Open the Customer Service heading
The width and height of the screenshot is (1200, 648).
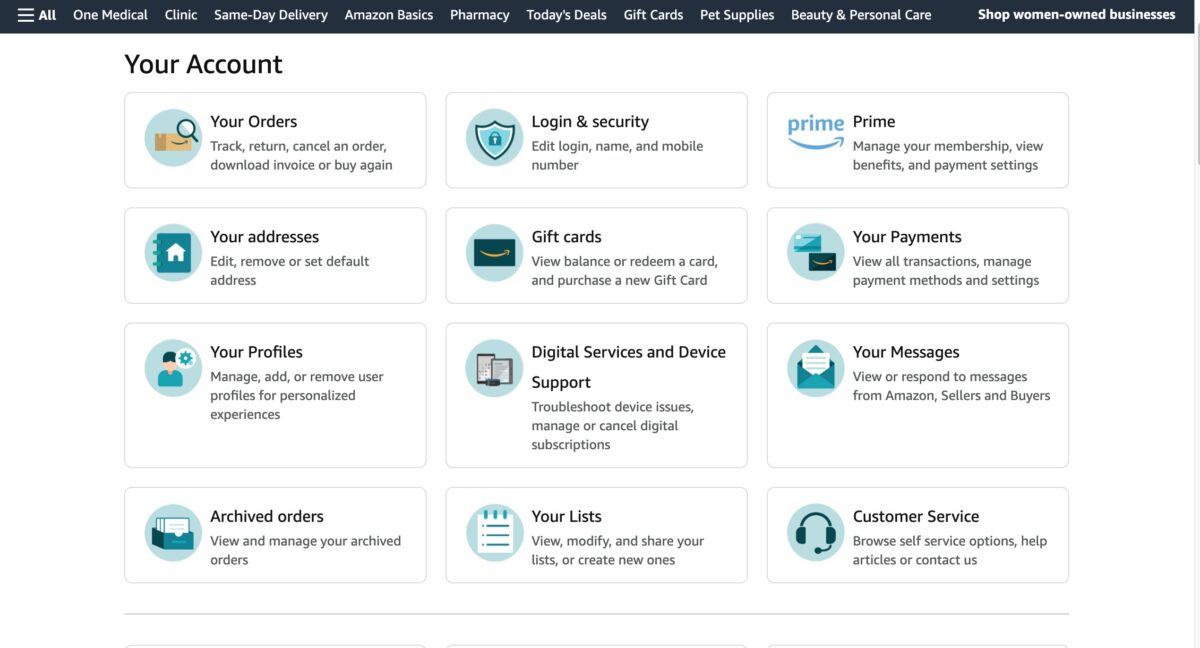916,516
